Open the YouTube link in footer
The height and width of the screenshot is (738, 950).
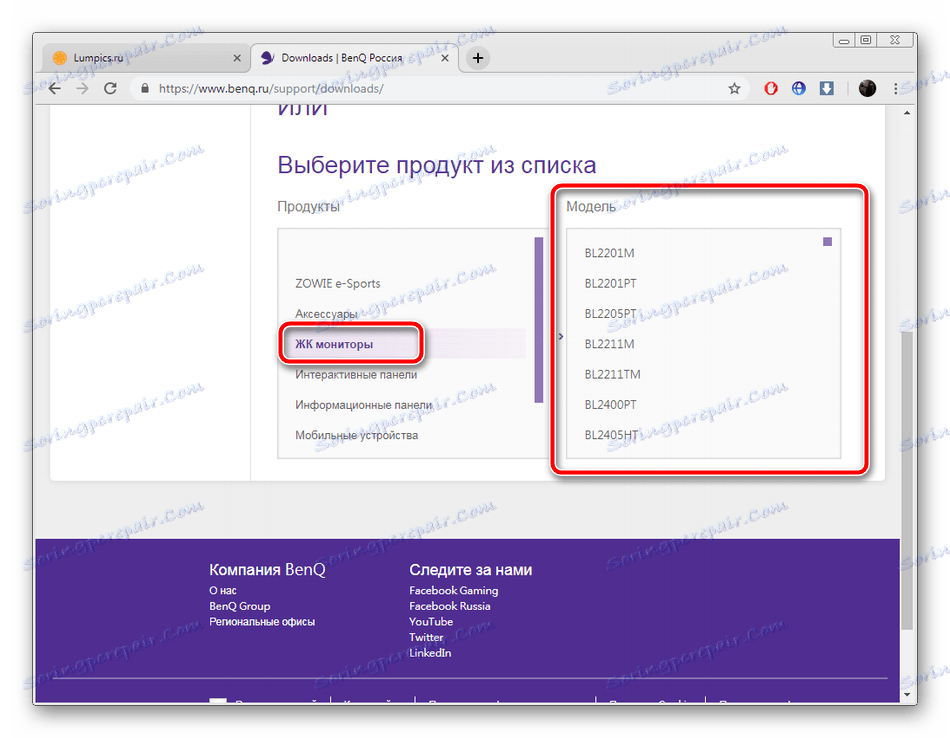click(430, 621)
